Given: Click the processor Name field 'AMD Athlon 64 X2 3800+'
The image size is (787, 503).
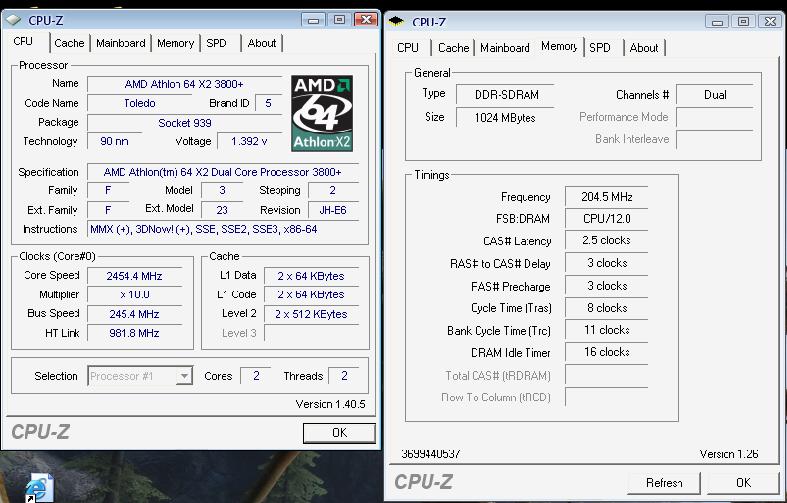Looking at the screenshot, I should point(184,84).
